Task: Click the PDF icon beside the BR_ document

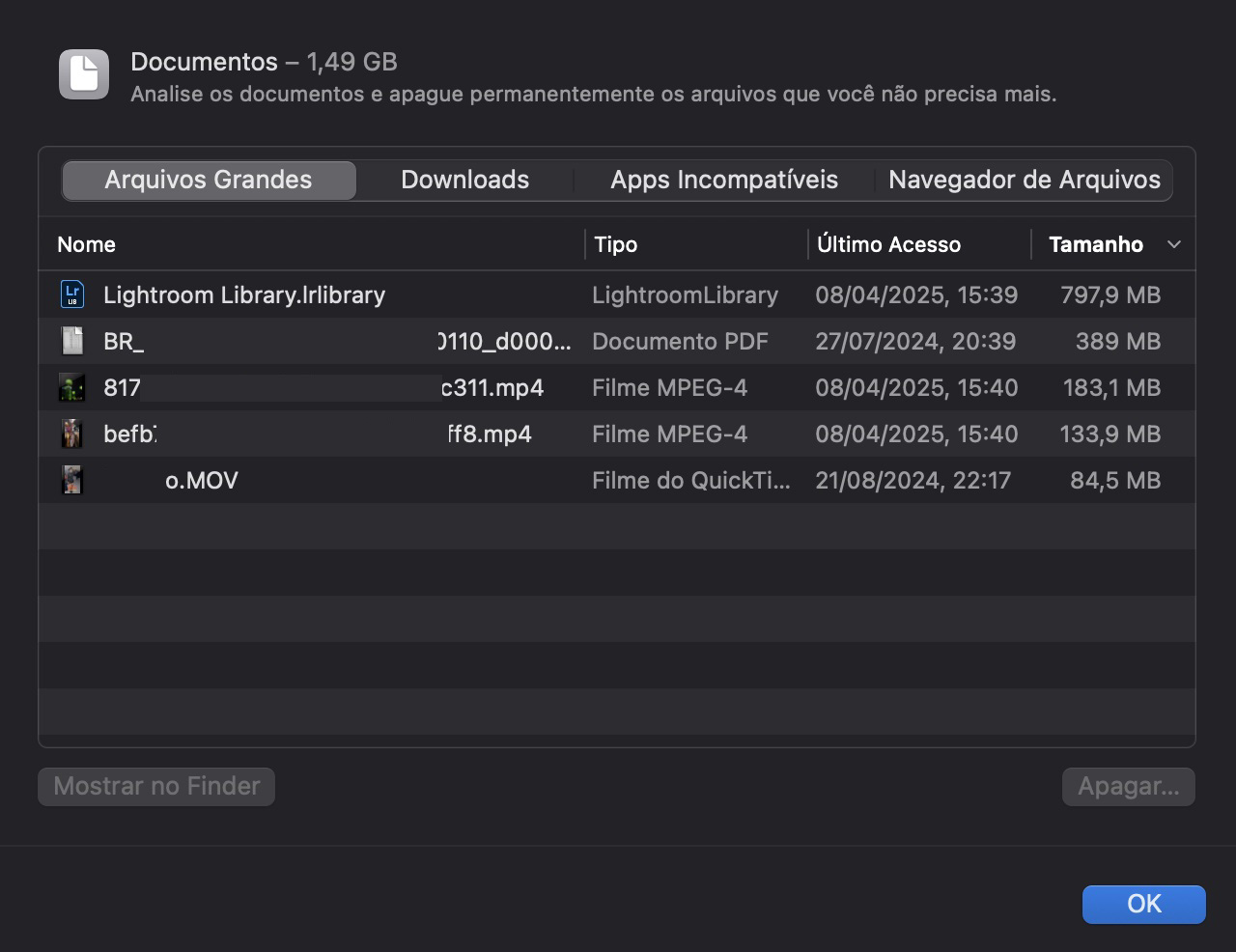Action: 72,341
